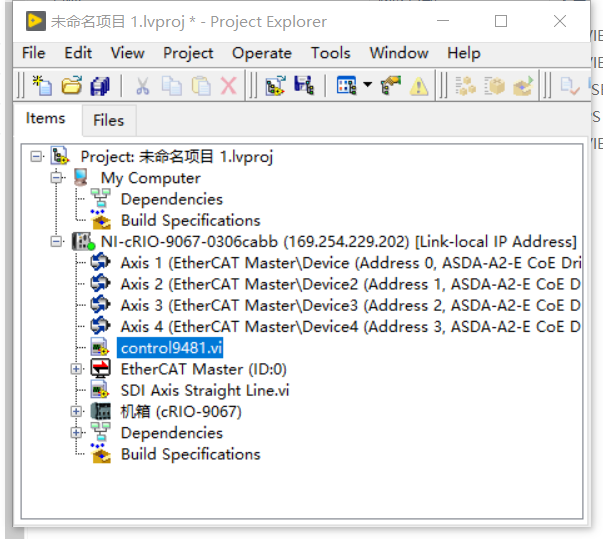603x539 pixels.
Task: Select control9481.vi in the tree
Action: pos(171,348)
